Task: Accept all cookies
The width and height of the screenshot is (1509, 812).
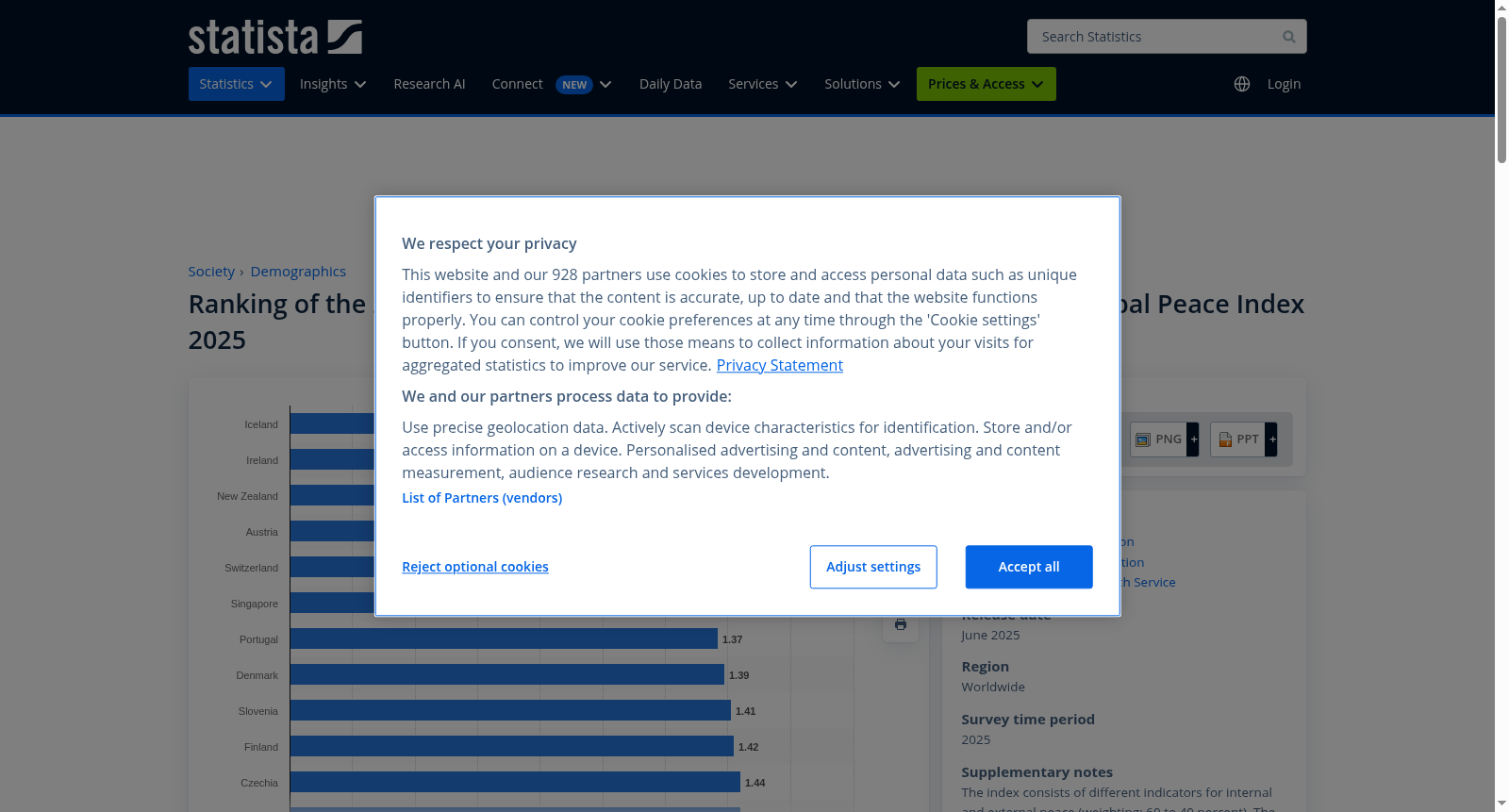Action: (x=1029, y=567)
